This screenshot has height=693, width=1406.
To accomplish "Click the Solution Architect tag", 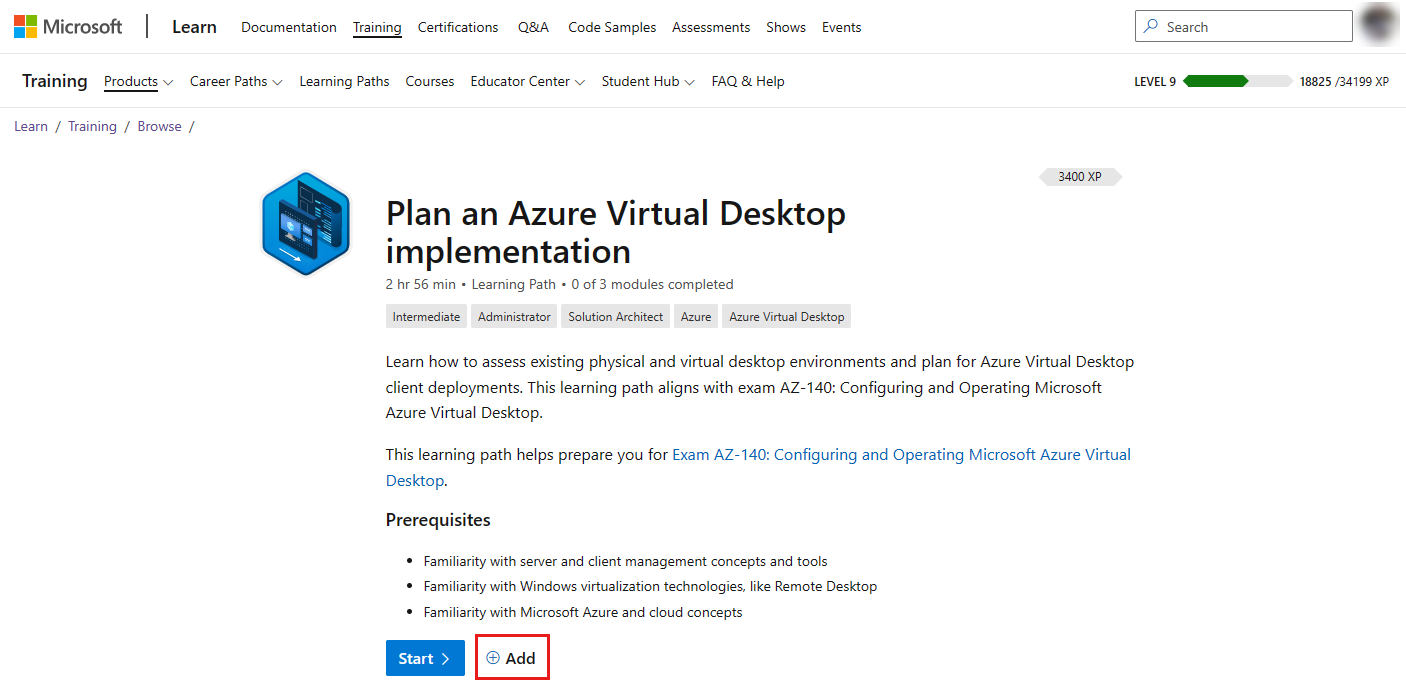I will tap(616, 317).
